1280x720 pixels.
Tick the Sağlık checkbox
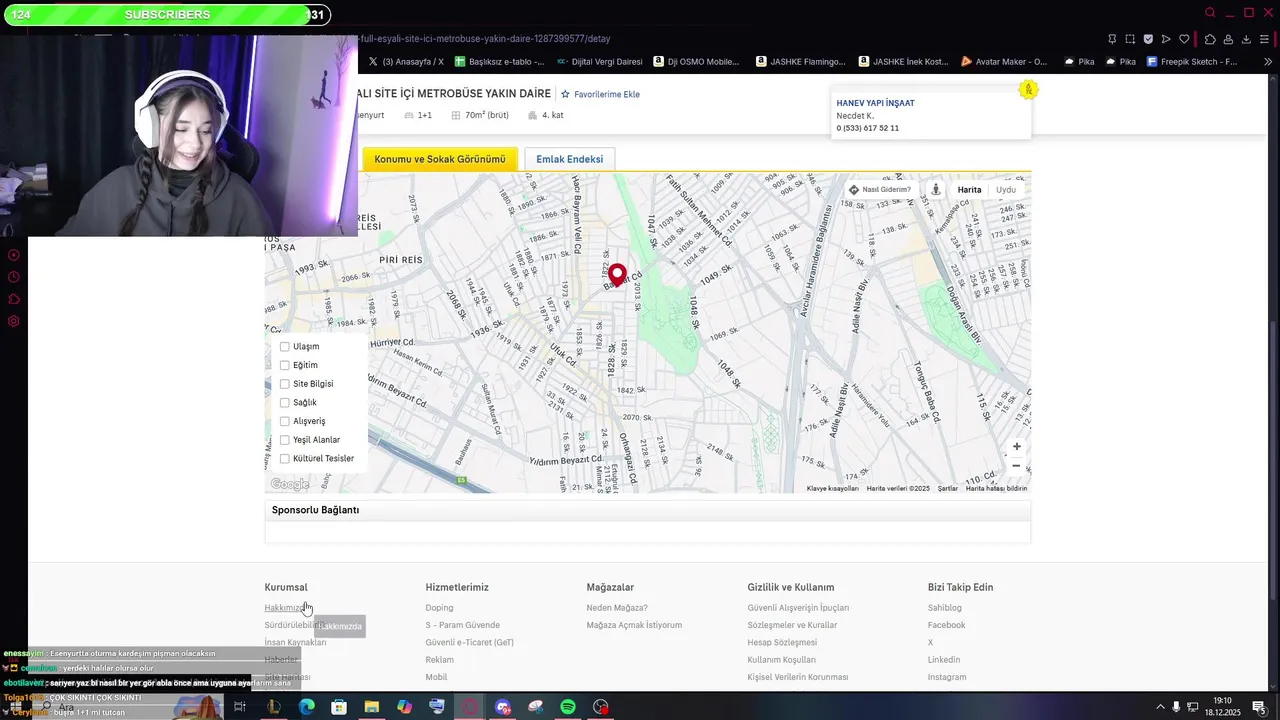pyautogui.click(x=285, y=402)
